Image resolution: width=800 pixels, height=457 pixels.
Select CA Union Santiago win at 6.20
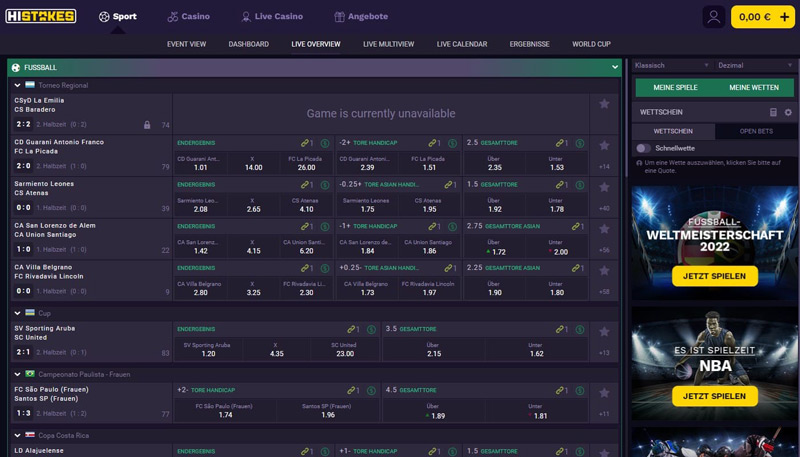point(306,247)
